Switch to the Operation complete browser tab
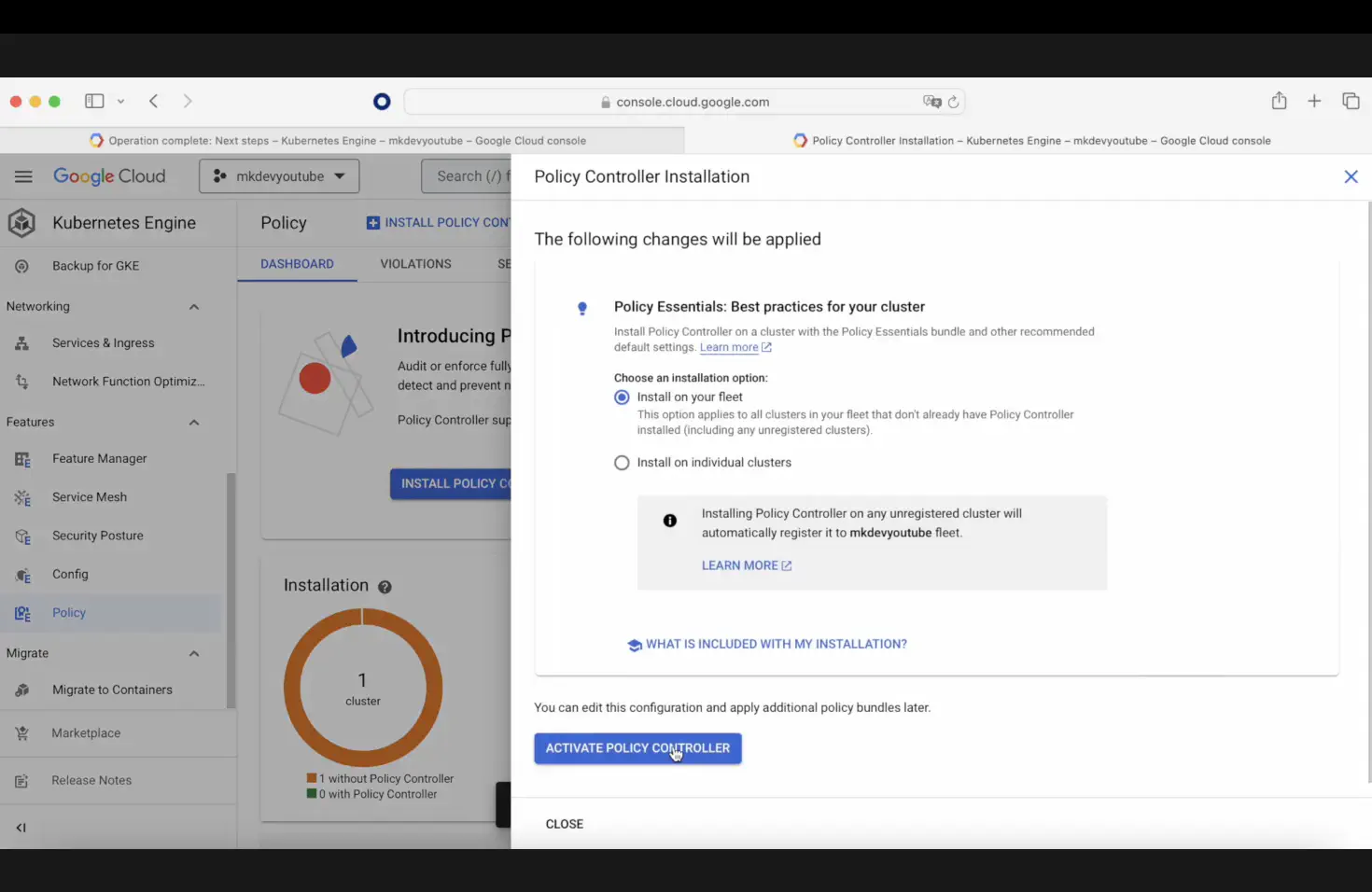This screenshot has width=1372, height=892. 343,141
